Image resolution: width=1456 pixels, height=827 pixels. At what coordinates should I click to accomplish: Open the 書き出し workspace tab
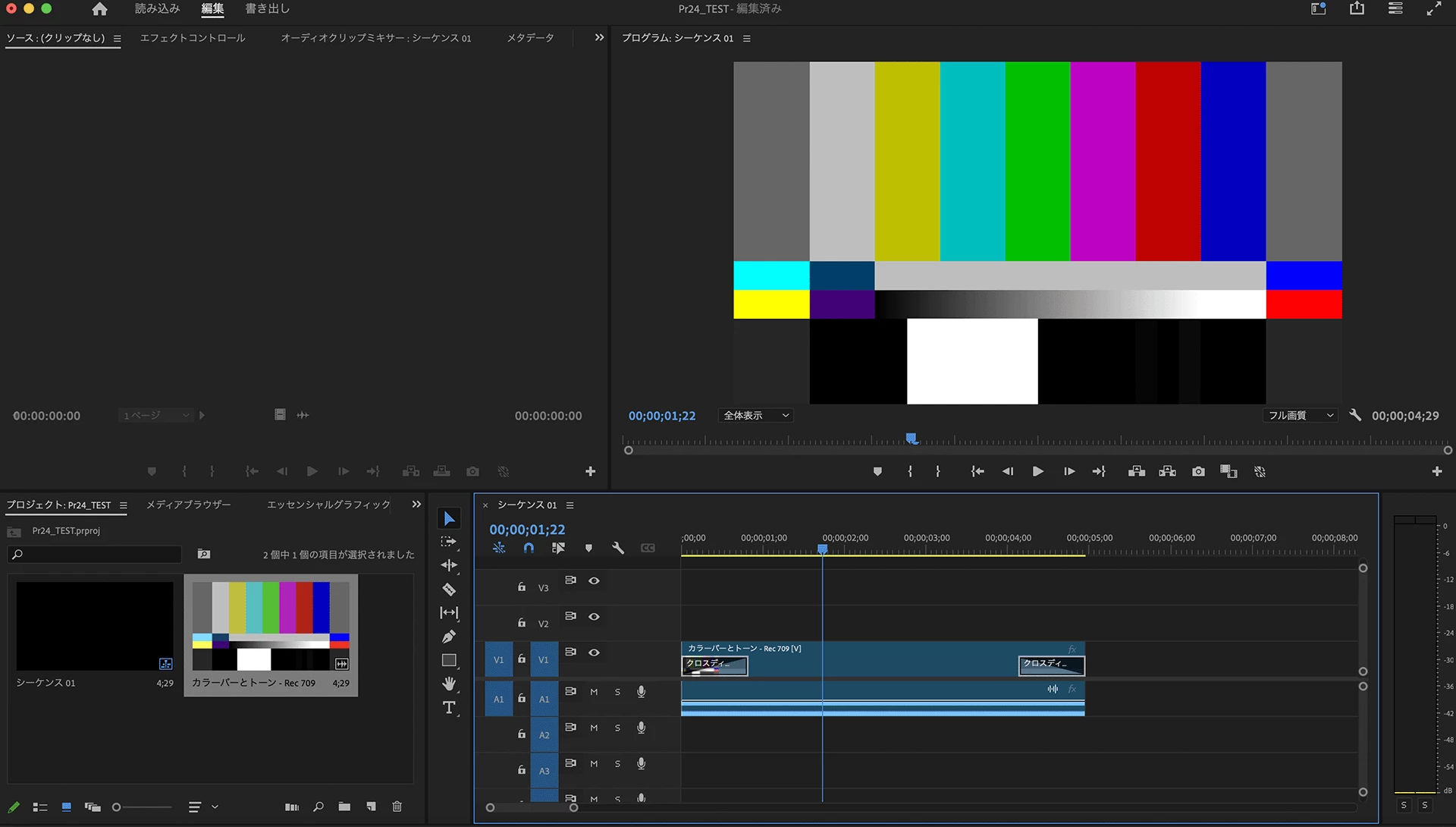267,9
